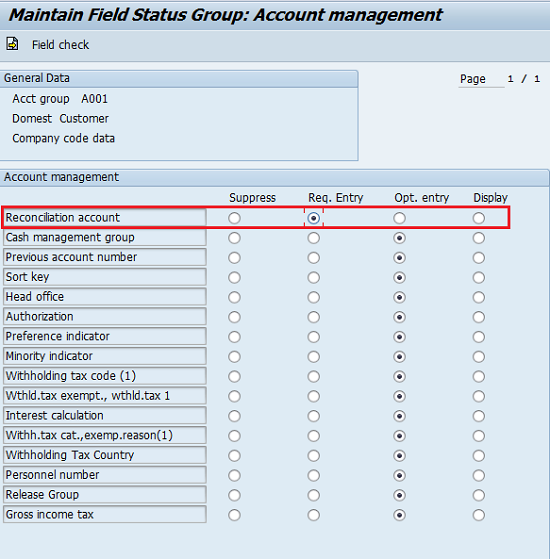Image resolution: width=550 pixels, height=559 pixels.
Task: Set Previous account number to Display
Action: [x=479, y=257]
